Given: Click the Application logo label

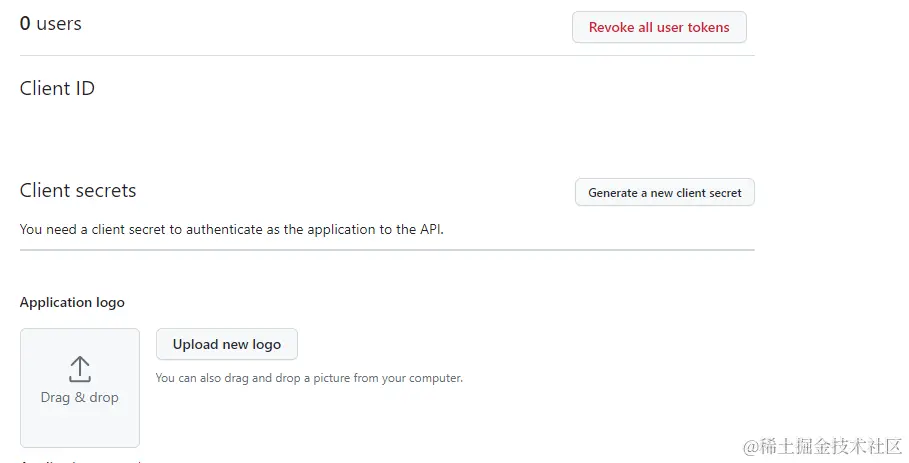Looking at the screenshot, I should coord(72,302).
